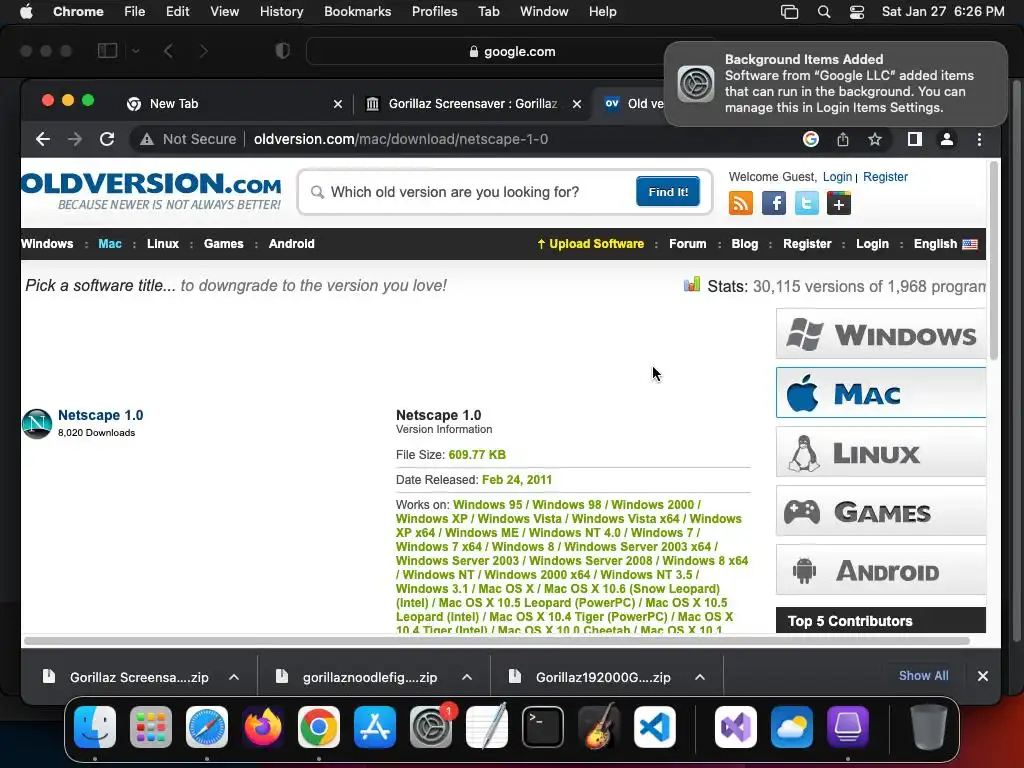Click the Chrome address bar URL
The image size is (1024, 768).
(400, 139)
